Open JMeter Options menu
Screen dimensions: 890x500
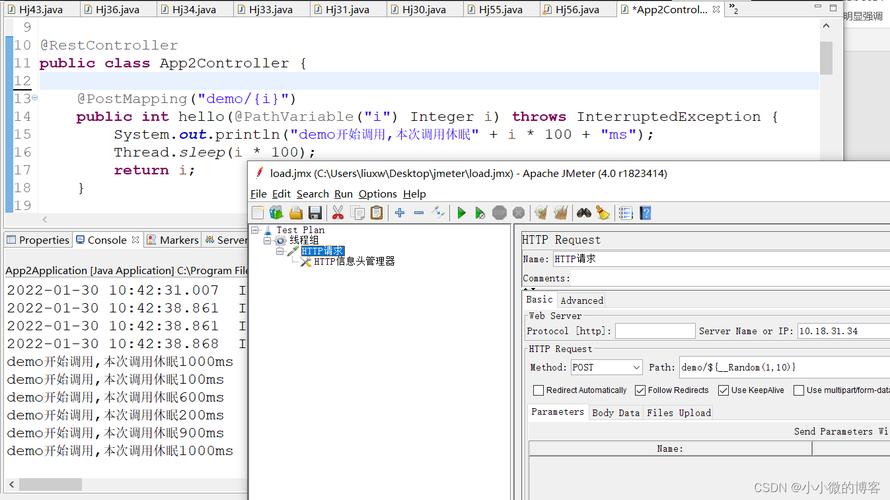(377, 194)
